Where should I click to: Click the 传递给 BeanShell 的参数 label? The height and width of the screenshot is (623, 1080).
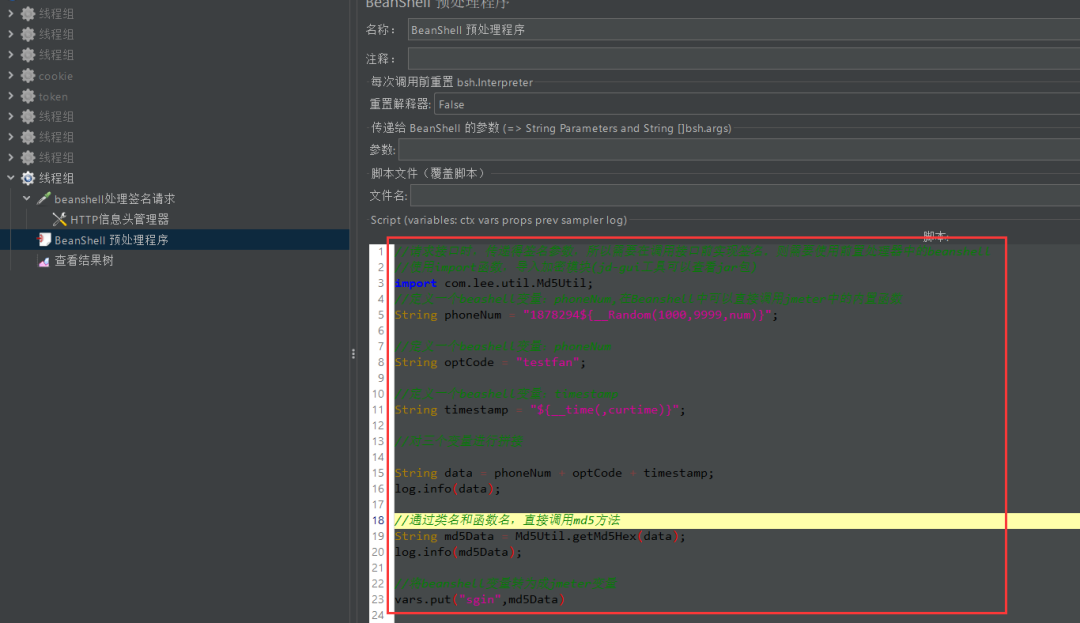551,128
